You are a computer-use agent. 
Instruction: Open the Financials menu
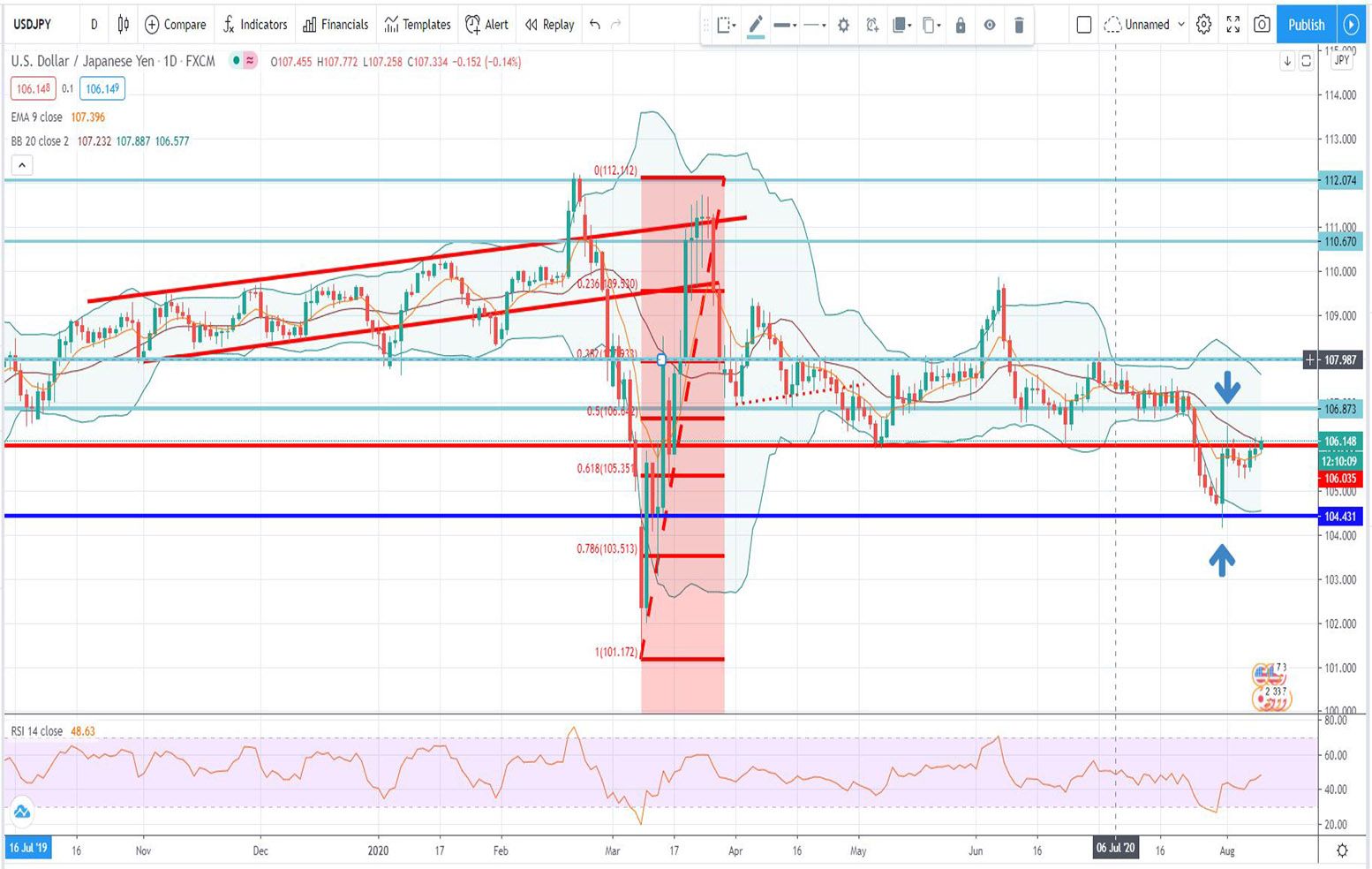[x=335, y=25]
